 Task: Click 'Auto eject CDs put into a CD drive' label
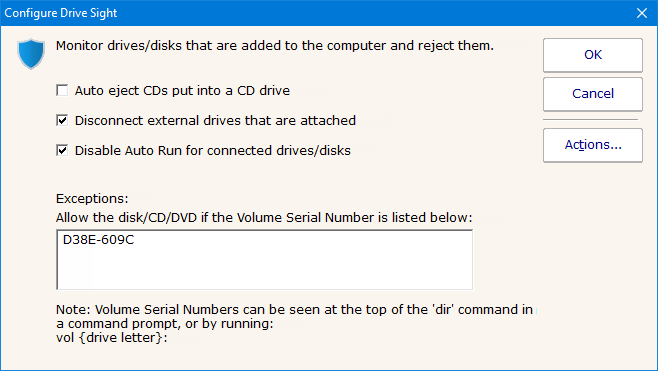[182, 91]
